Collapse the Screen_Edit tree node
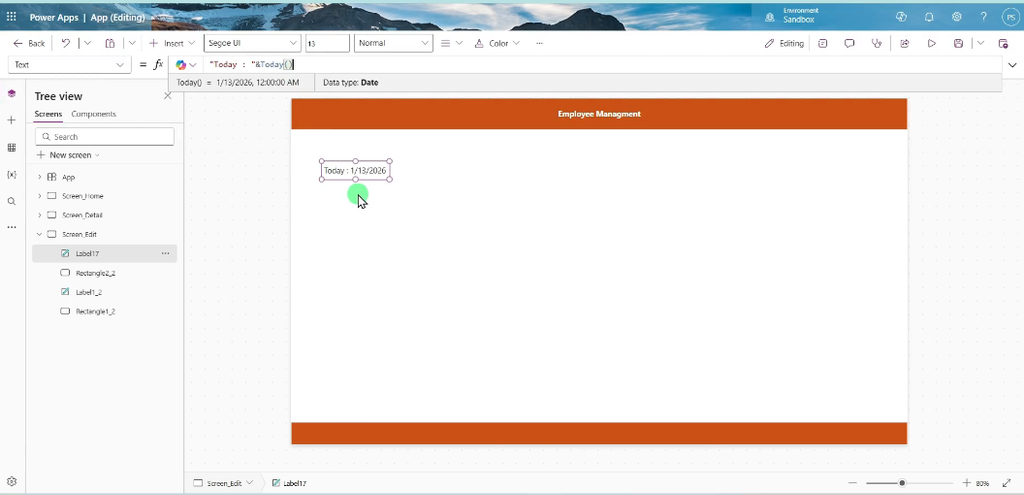The height and width of the screenshot is (495, 1024). [x=39, y=234]
